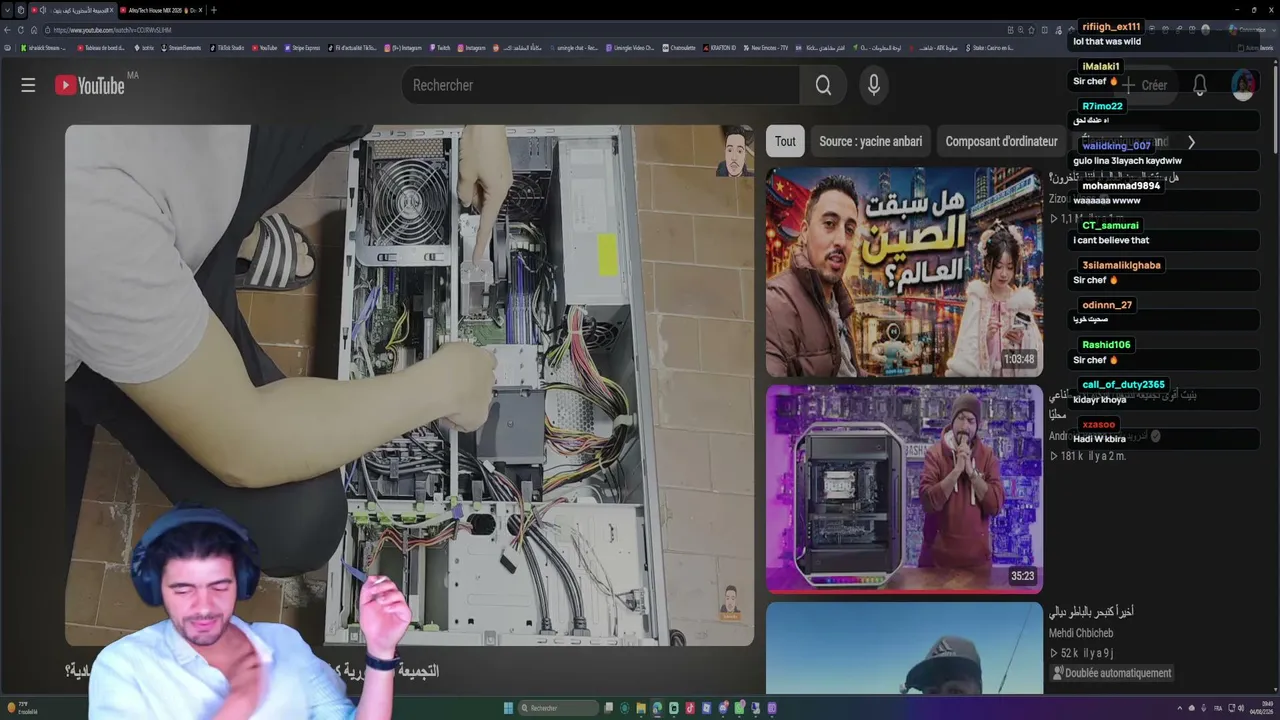Click chat username xzasoo
Viewport: 1280px width, 720px height.
1098,425
